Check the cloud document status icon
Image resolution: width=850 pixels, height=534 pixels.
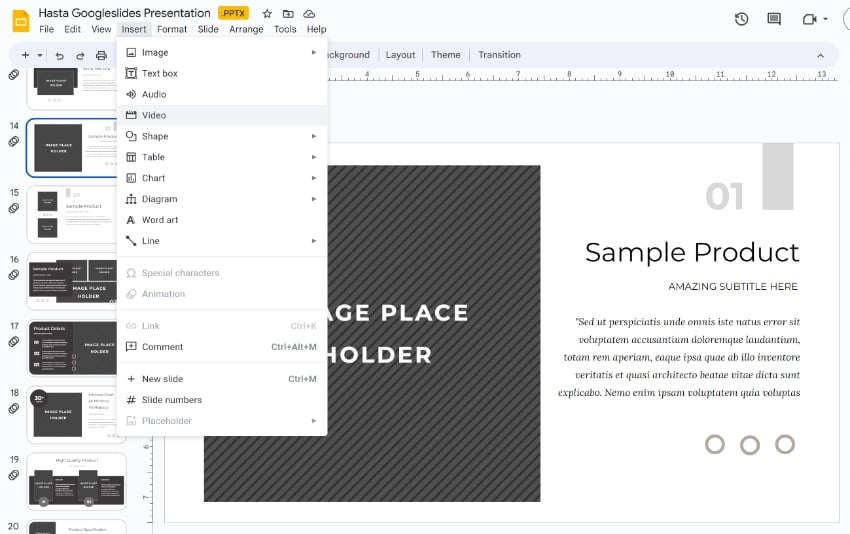(x=309, y=14)
